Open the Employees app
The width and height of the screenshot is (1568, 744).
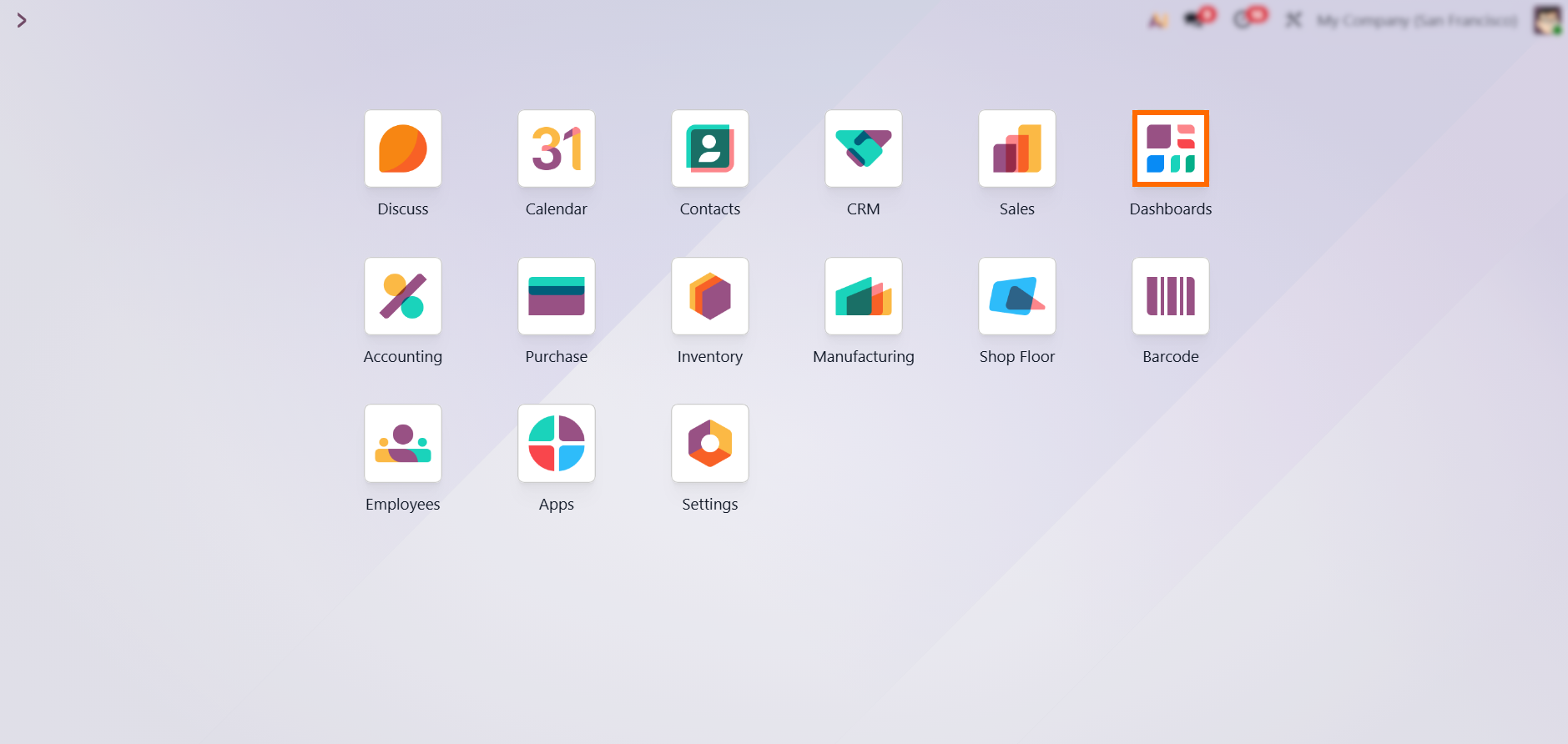click(x=402, y=444)
